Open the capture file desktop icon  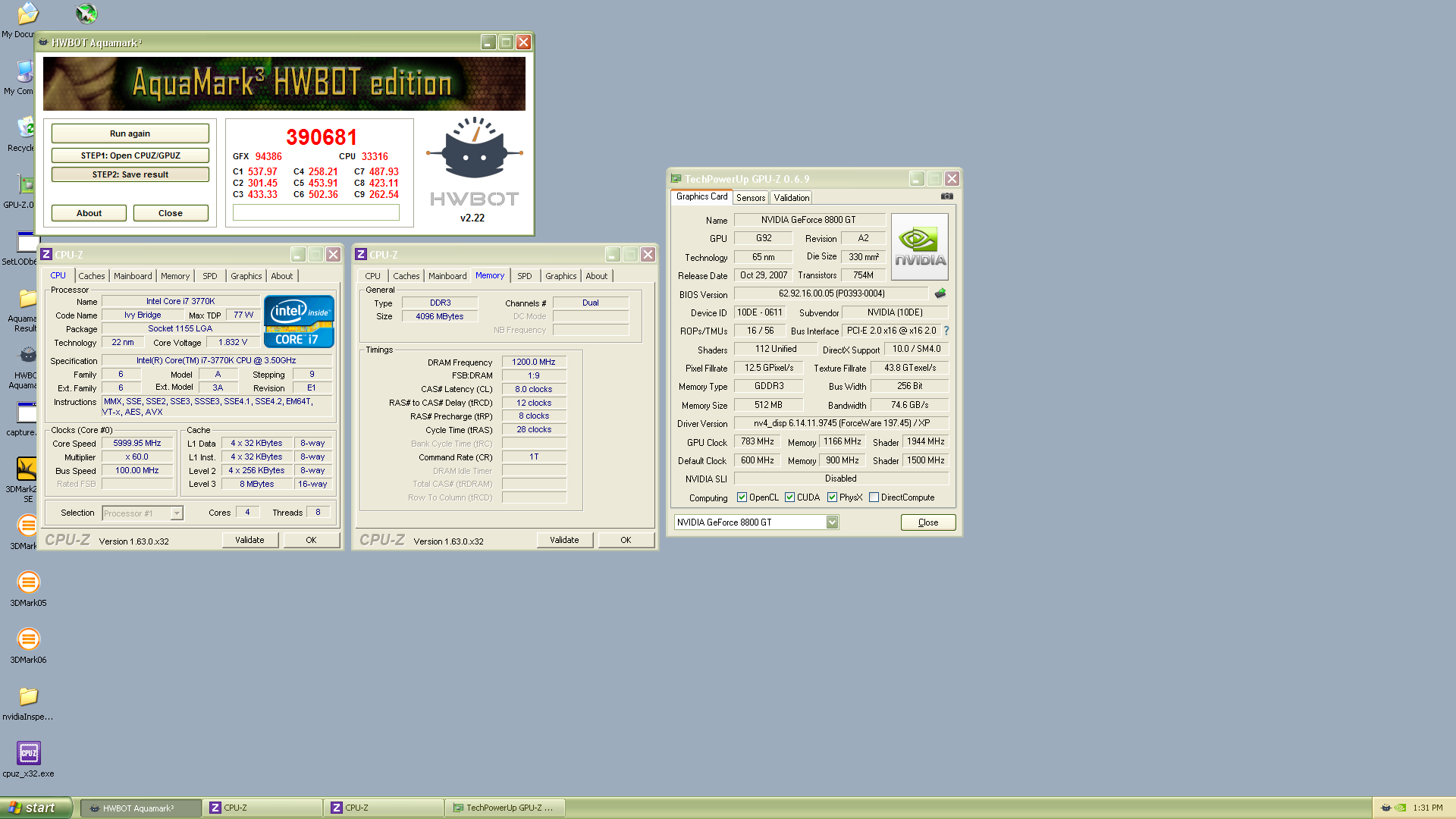tap(27, 413)
